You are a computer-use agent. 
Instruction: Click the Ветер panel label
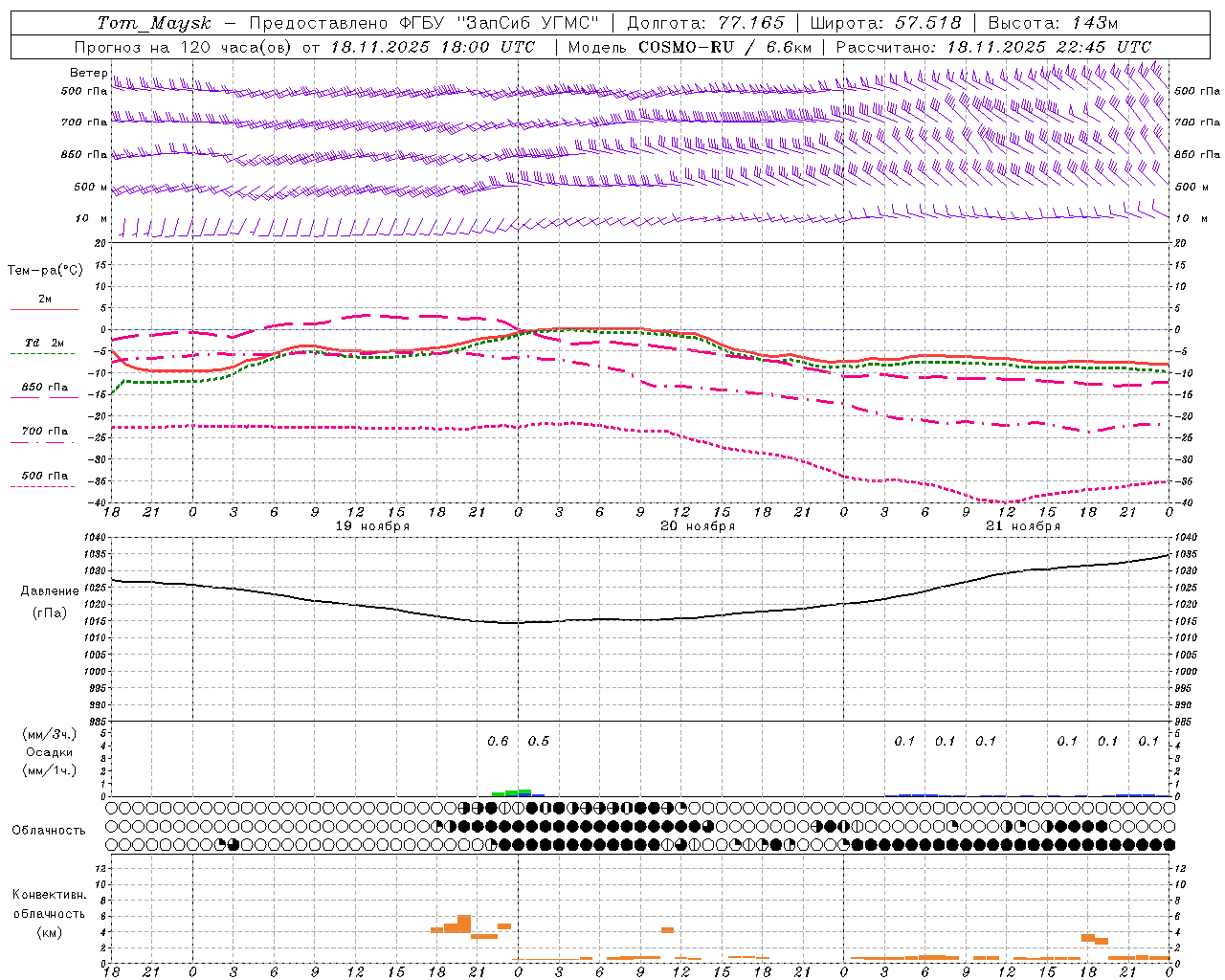(x=88, y=73)
